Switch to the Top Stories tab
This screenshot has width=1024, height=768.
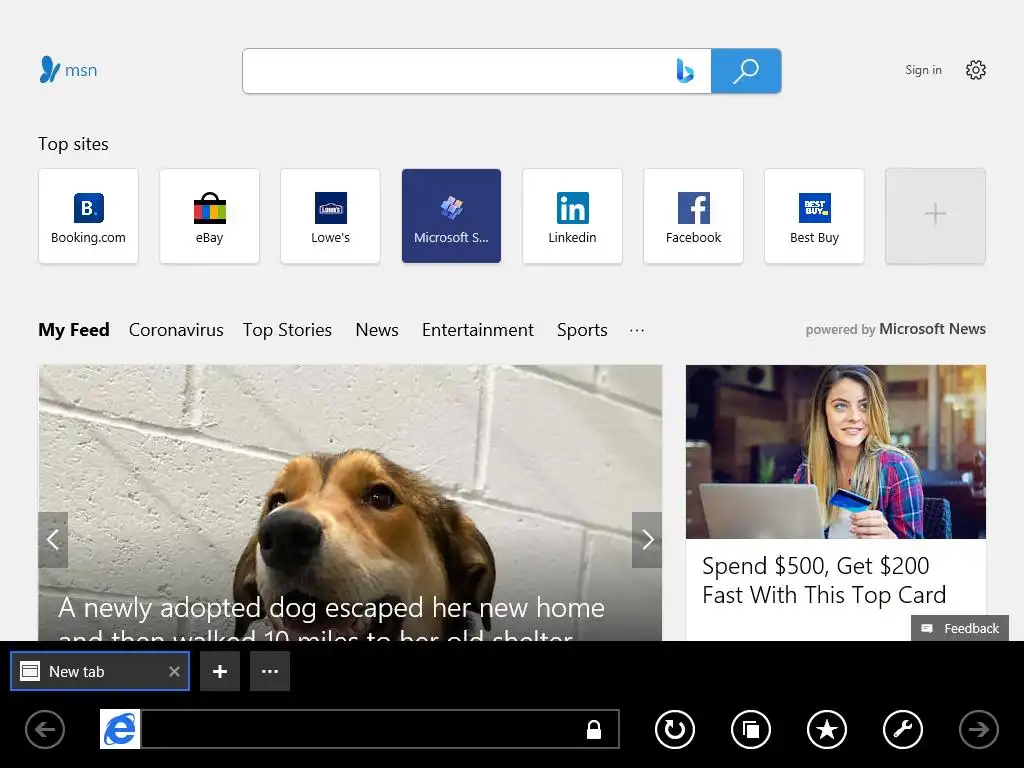(x=287, y=330)
